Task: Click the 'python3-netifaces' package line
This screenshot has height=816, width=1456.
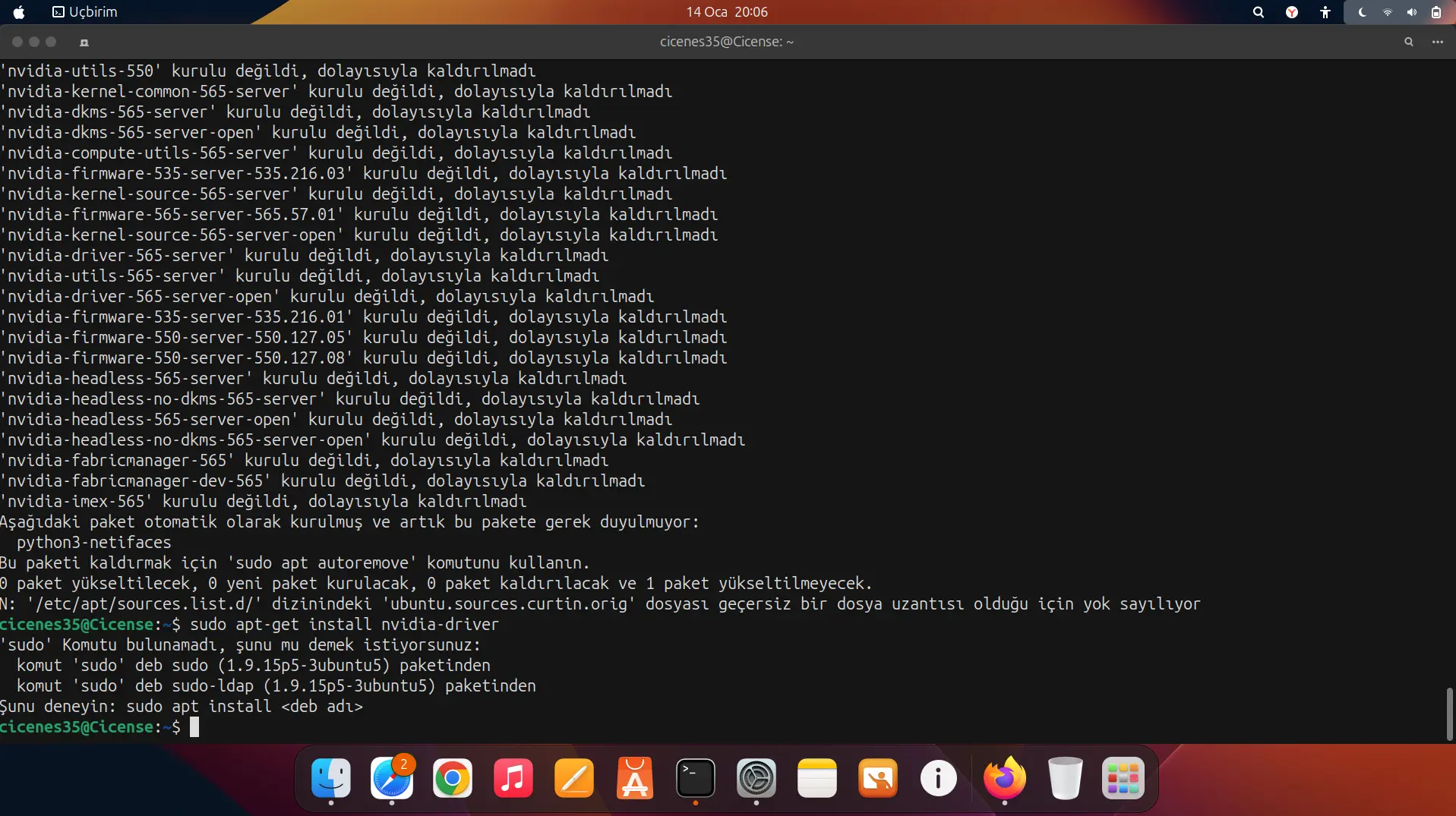Action: point(94,543)
